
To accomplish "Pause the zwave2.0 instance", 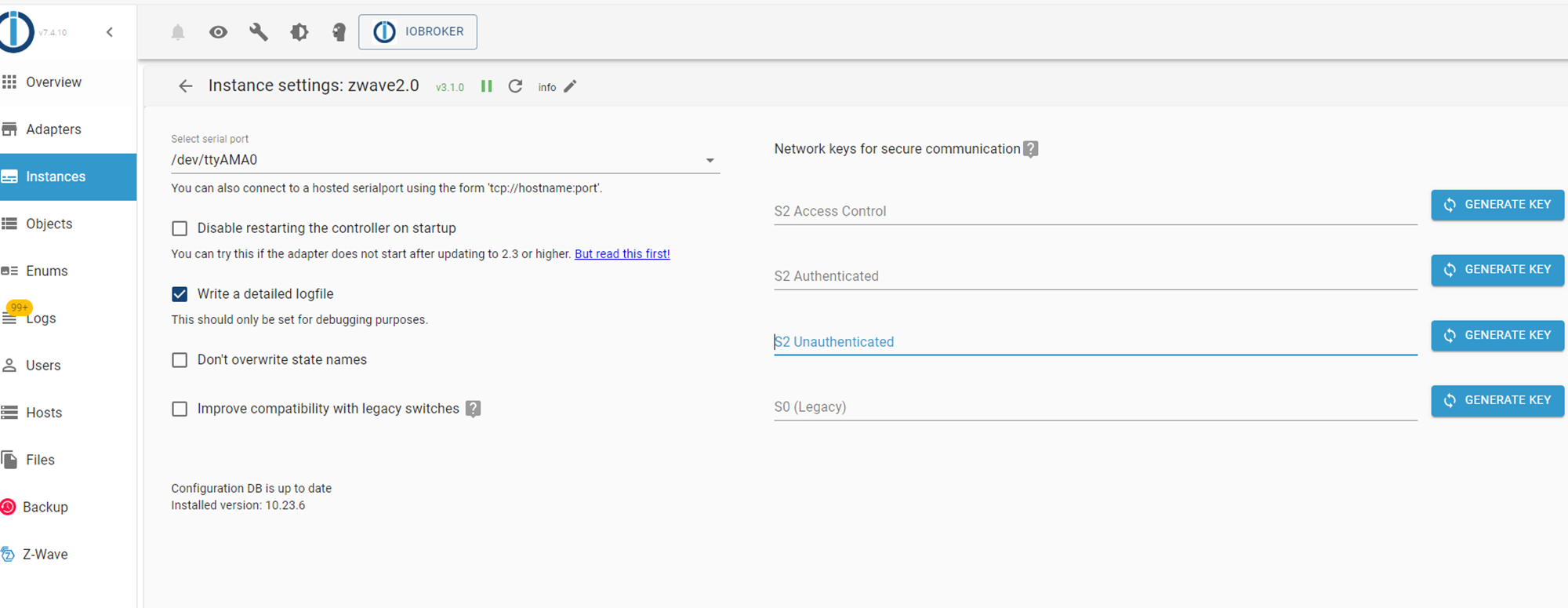I will (x=487, y=86).
